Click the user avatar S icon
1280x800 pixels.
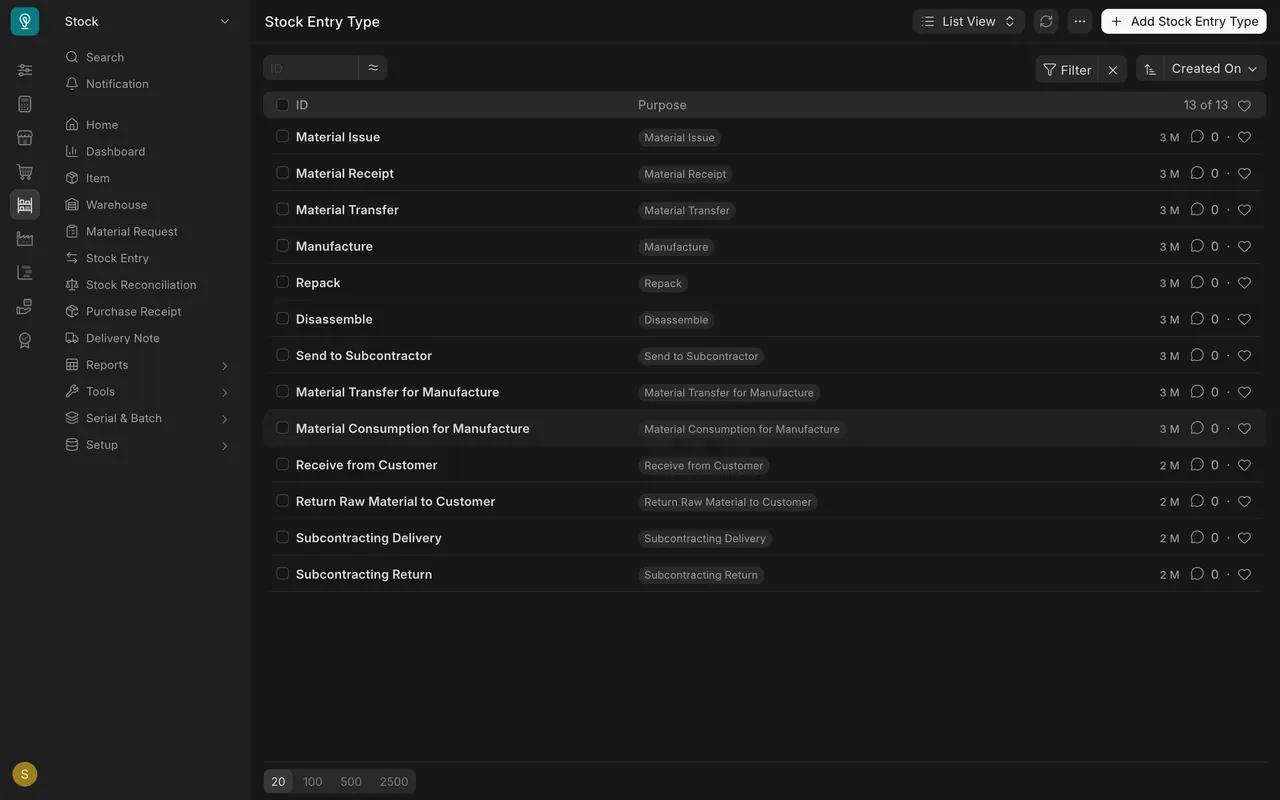[25, 774]
